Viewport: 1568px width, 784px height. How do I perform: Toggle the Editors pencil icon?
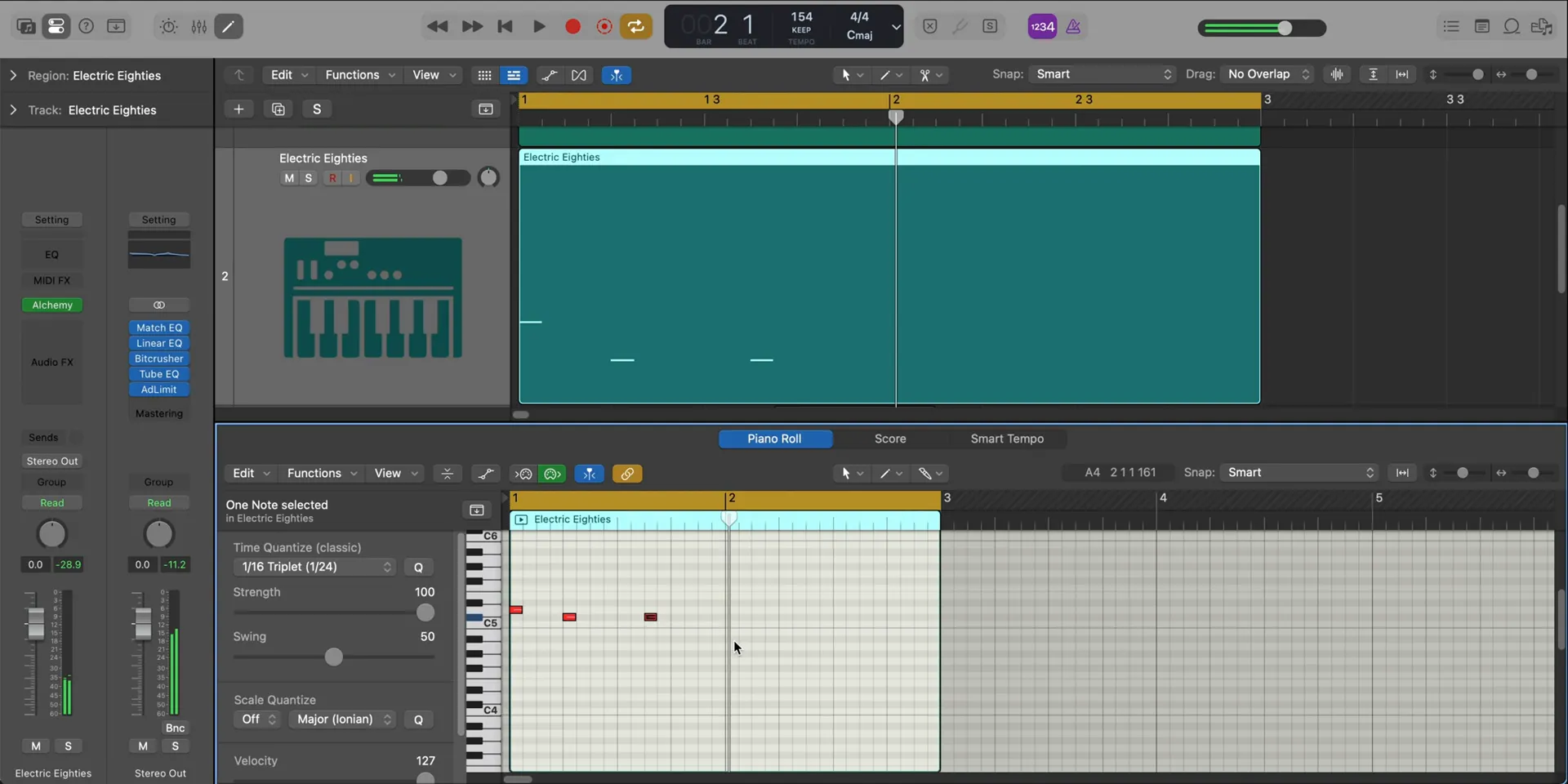pyautogui.click(x=229, y=26)
